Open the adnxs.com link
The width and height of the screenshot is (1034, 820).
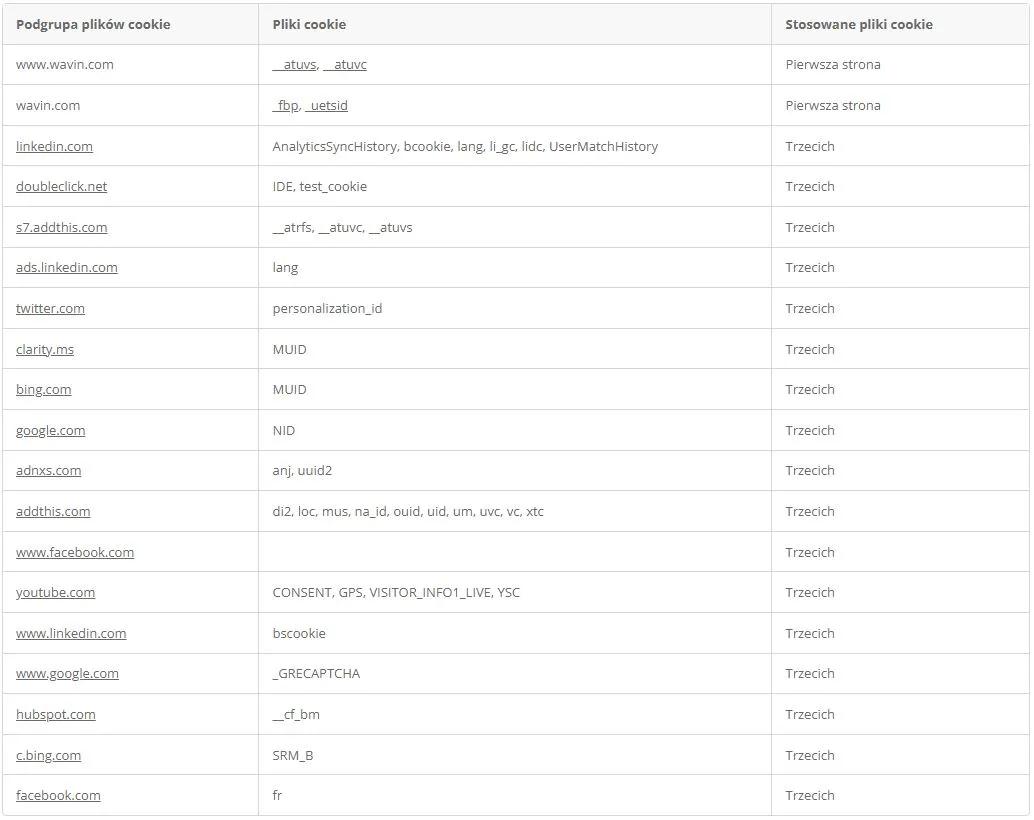coord(49,471)
